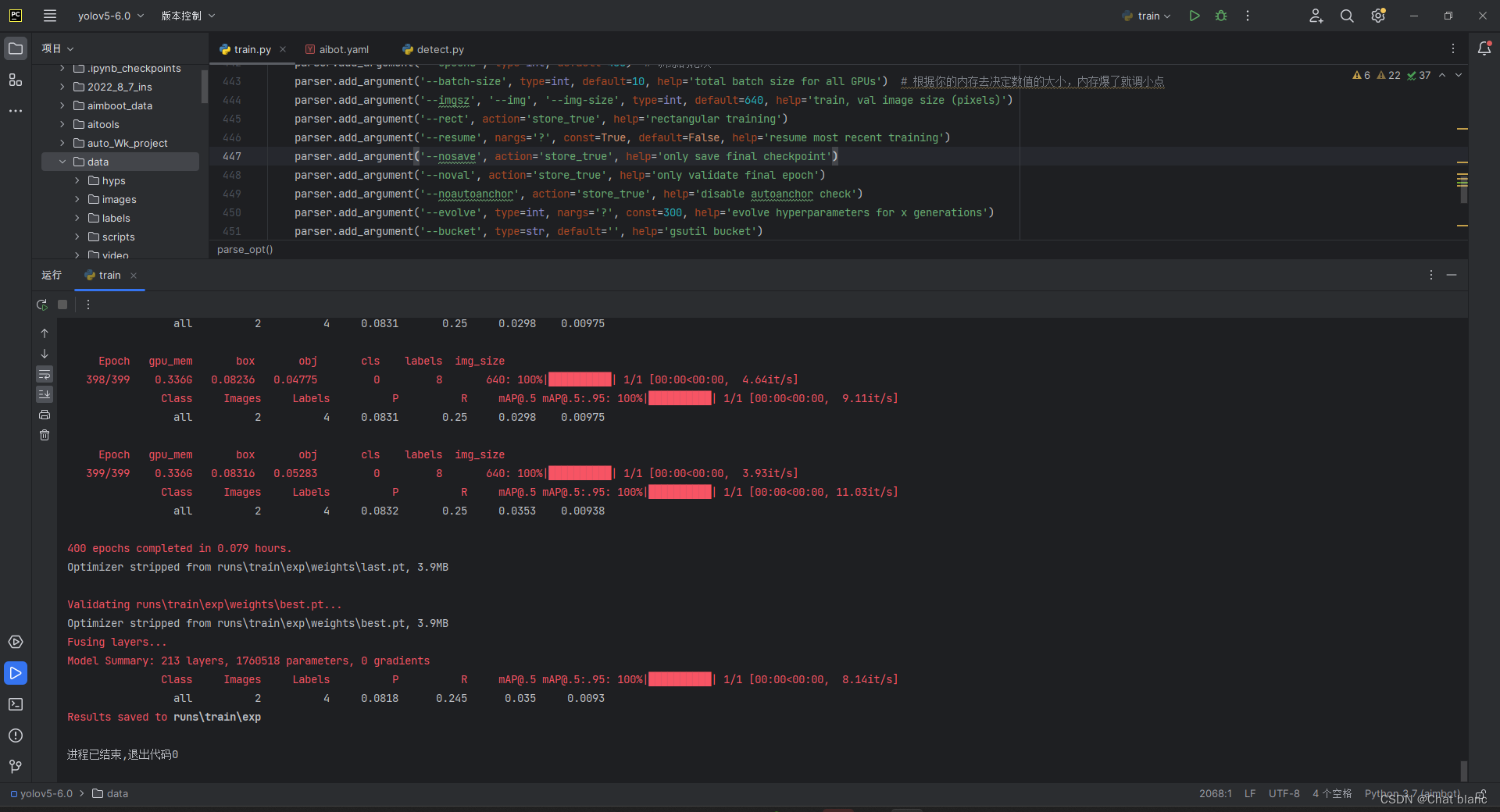Expand the images folder
This screenshot has height=812, width=1500.
pos(77,199)
